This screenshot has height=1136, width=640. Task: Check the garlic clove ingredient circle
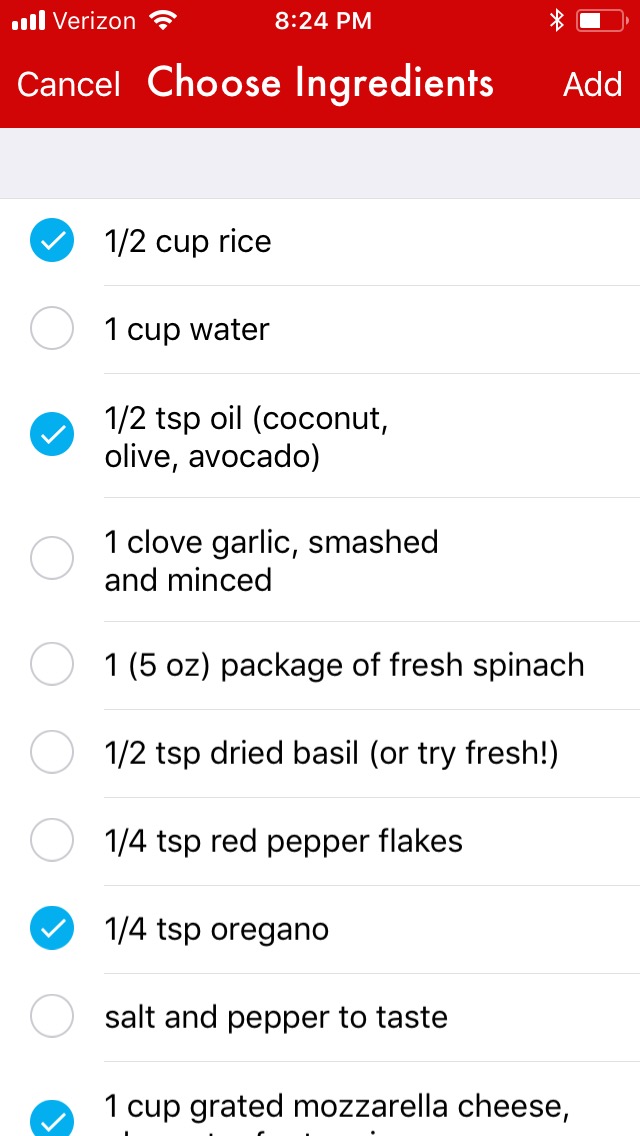(52, 558)
